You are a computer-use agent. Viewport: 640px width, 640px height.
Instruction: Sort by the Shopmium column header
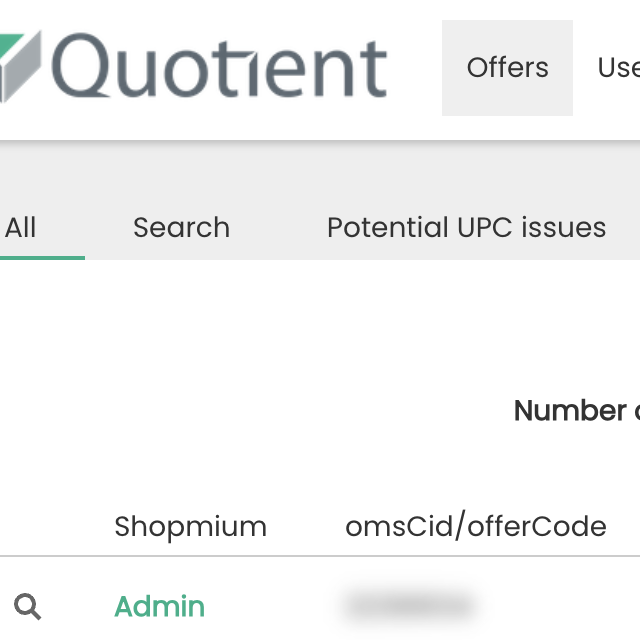click(191, 527)
